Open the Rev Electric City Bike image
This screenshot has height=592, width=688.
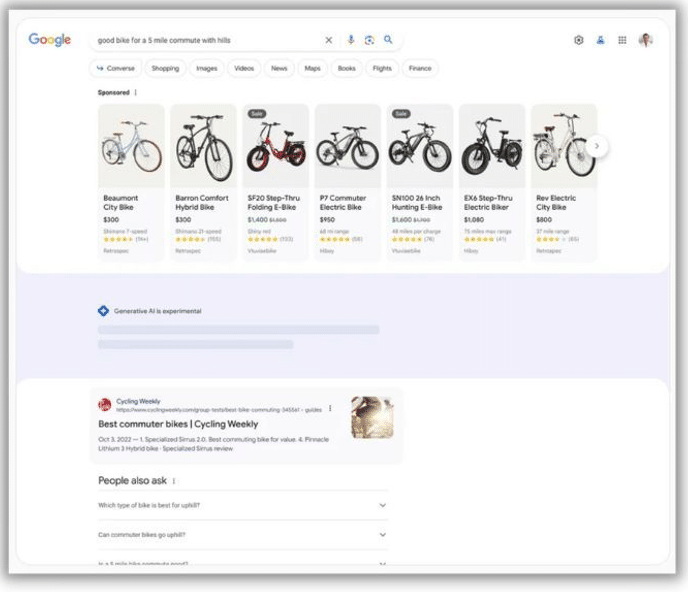(564, 146)
